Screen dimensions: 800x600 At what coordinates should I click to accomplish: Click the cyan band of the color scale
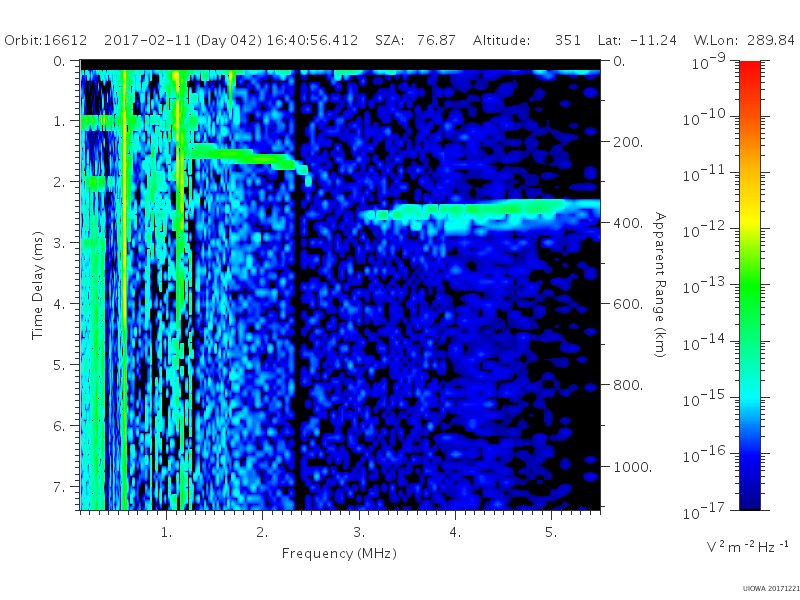[749, 395]
